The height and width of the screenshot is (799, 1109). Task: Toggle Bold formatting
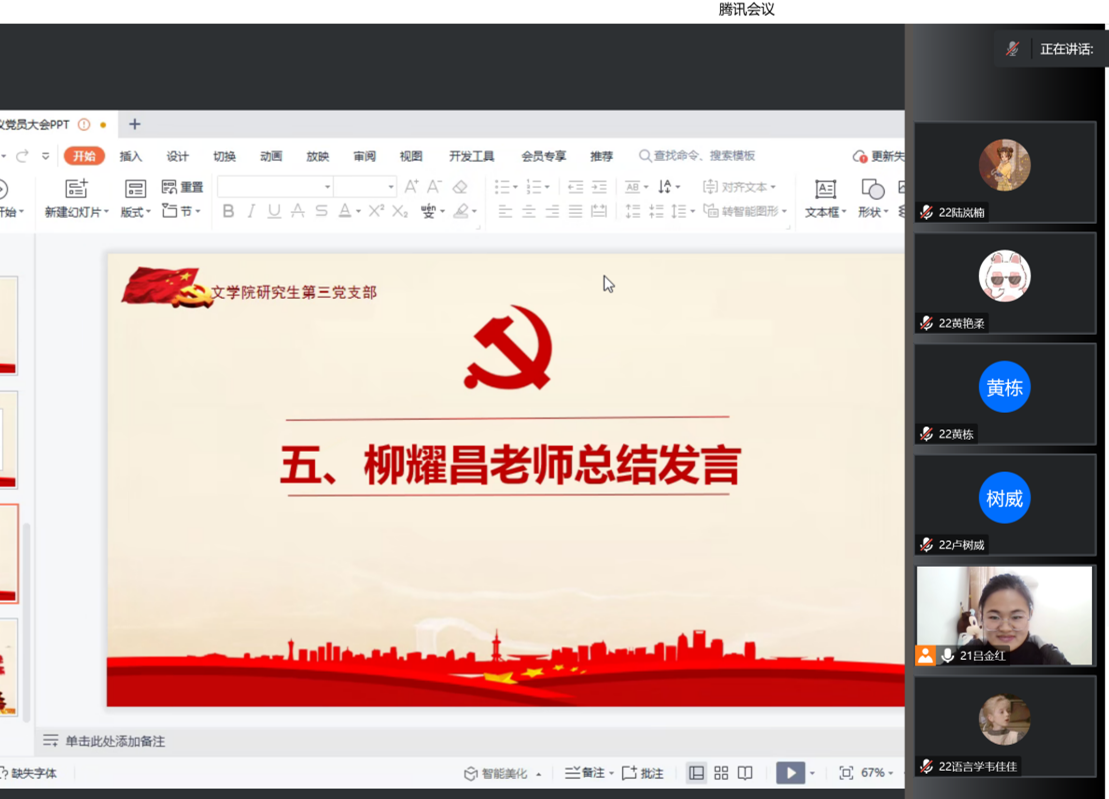tap(228, 211)
